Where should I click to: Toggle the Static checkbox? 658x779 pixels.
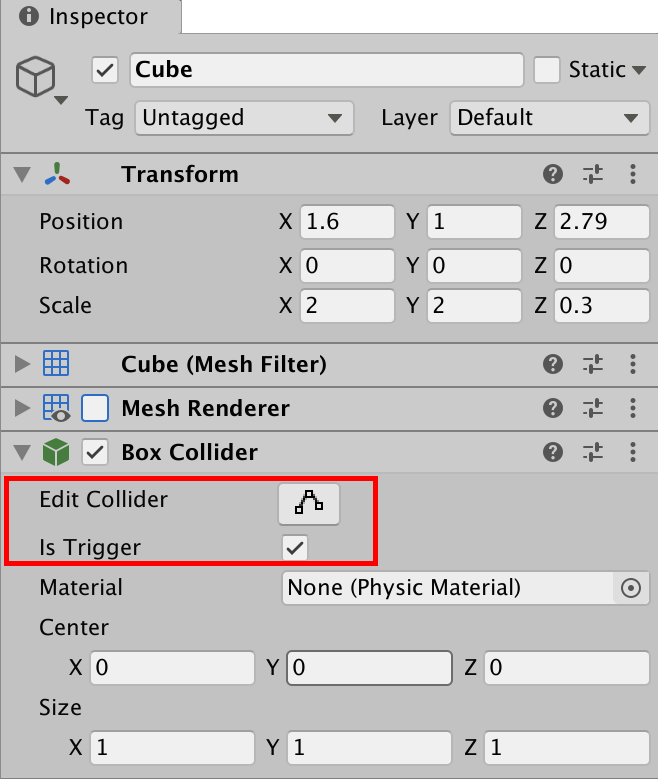click(546, 70)
